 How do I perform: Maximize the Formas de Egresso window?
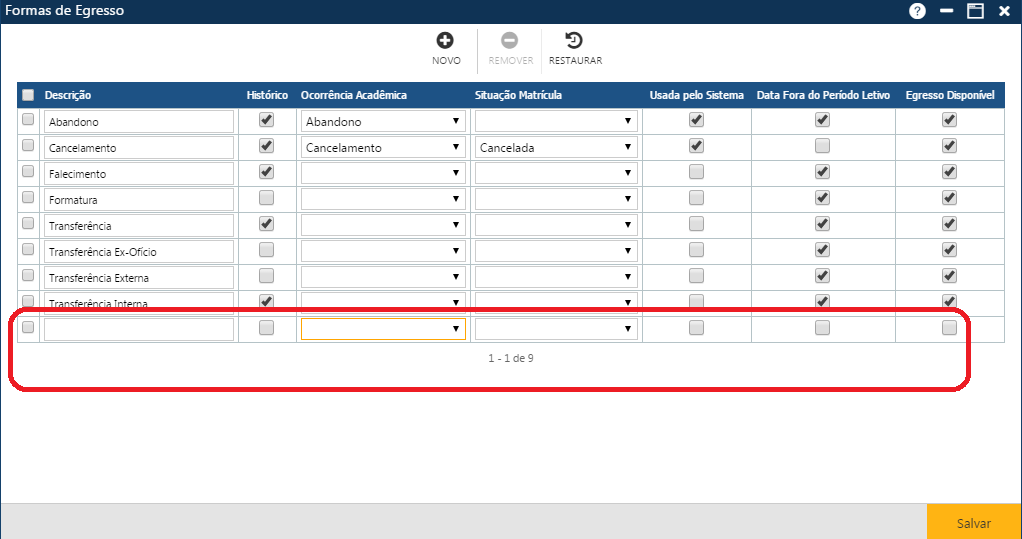pos(975,11)
